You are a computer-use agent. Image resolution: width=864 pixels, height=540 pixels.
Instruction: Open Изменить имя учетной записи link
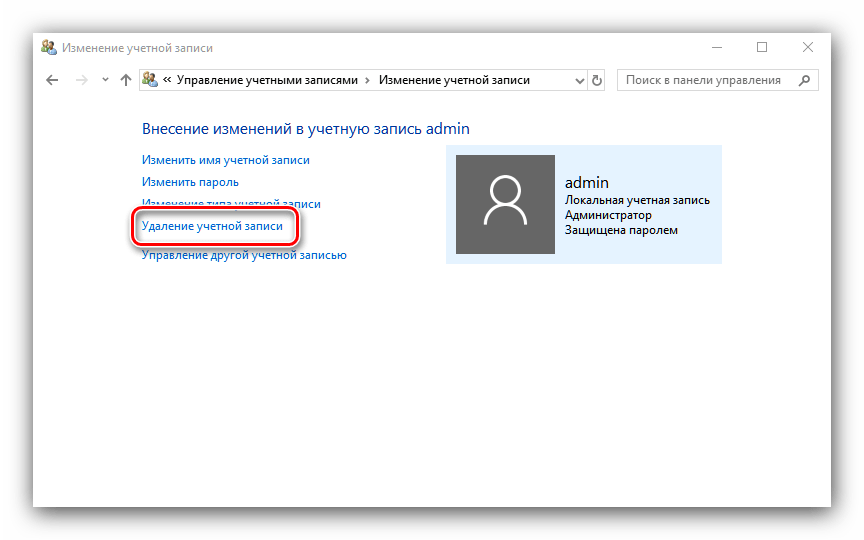[225, 160]
